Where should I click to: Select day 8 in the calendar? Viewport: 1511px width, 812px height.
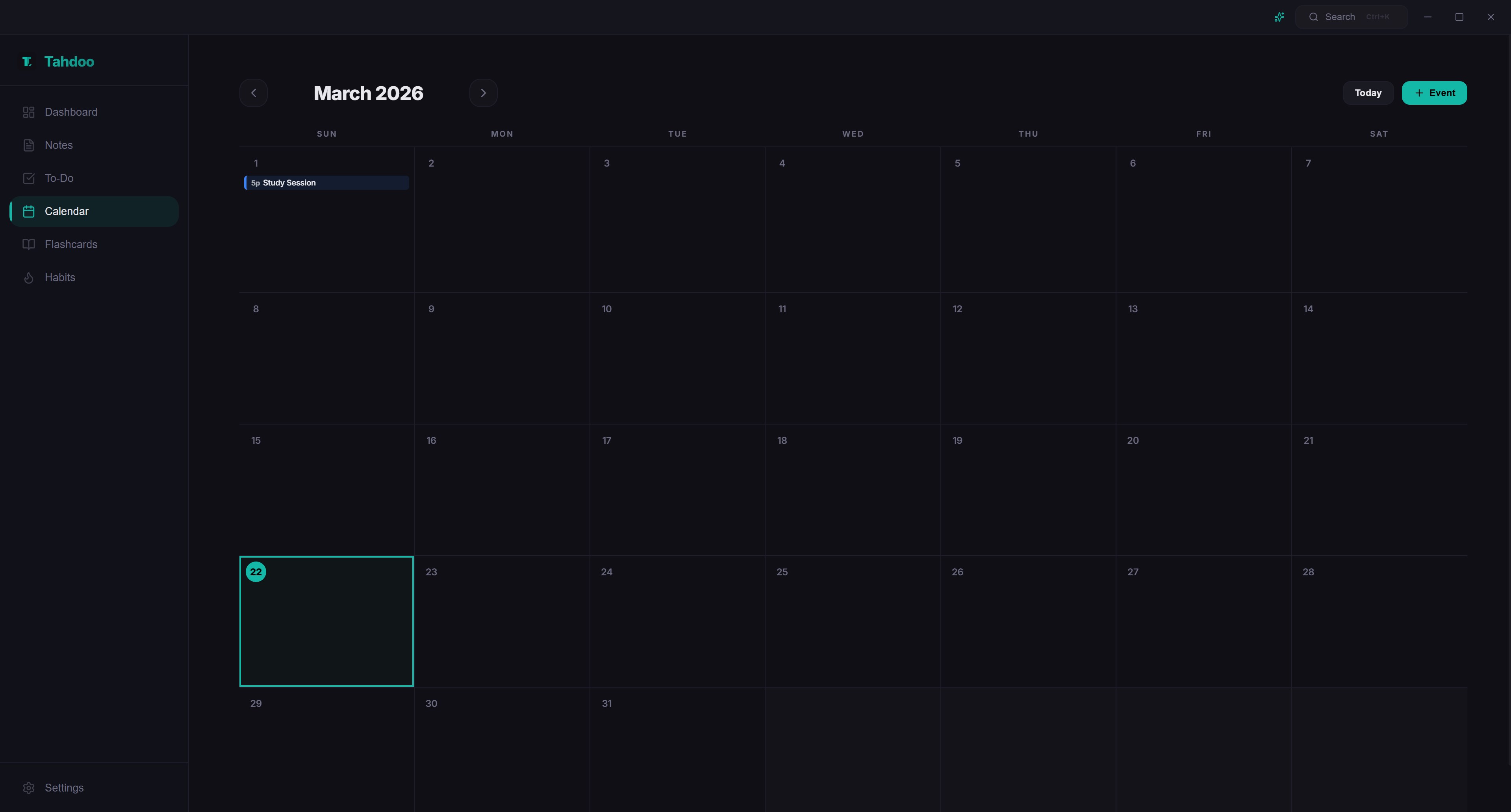pos(326,358)
